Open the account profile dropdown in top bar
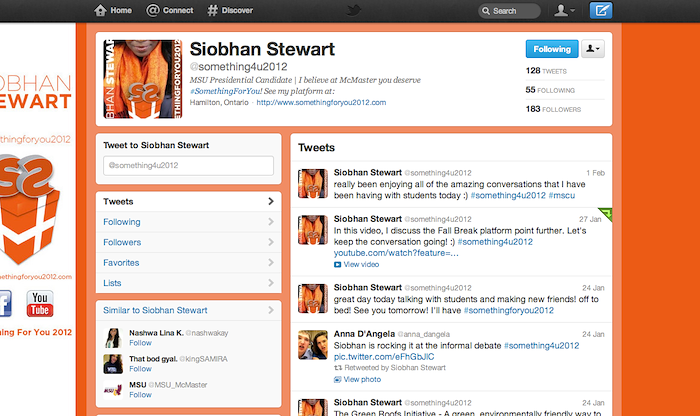Image resolution: width=700 pixels, height=416 pixels. click(x=564, y=10)
